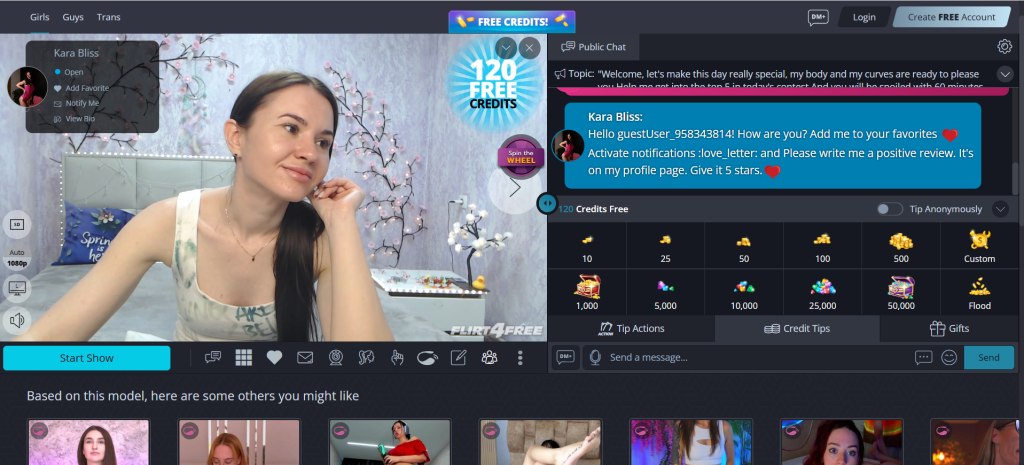Open quick messages speech-bubble icon
The height and width of the screenshot is (465, 1024).
pos(923,357)
